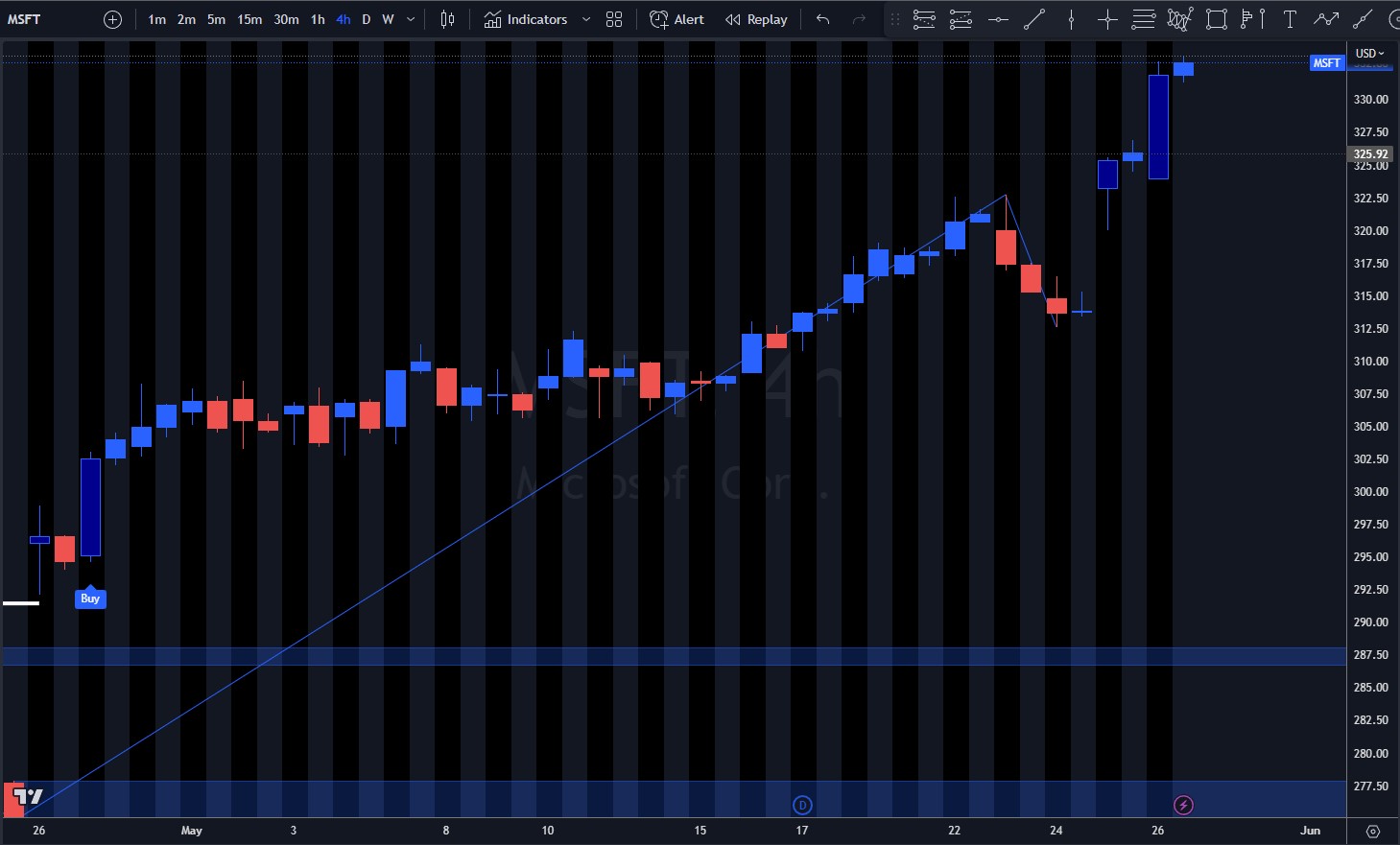Open the compare or add symbol plus icon

click(112, 19)
